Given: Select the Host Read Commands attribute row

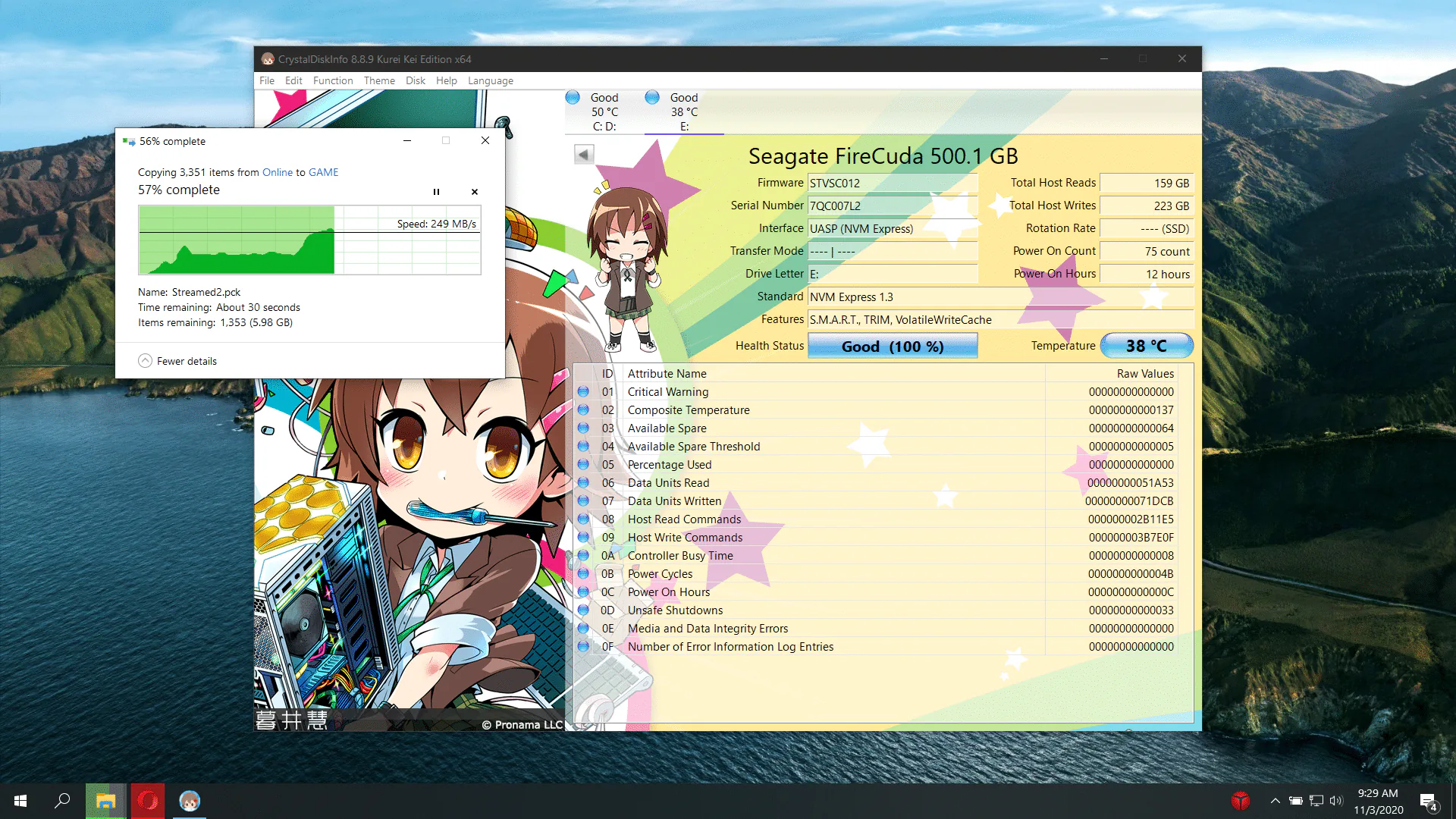Looking at the screenshot, I should pyautogui.click(x=876, y=519).
